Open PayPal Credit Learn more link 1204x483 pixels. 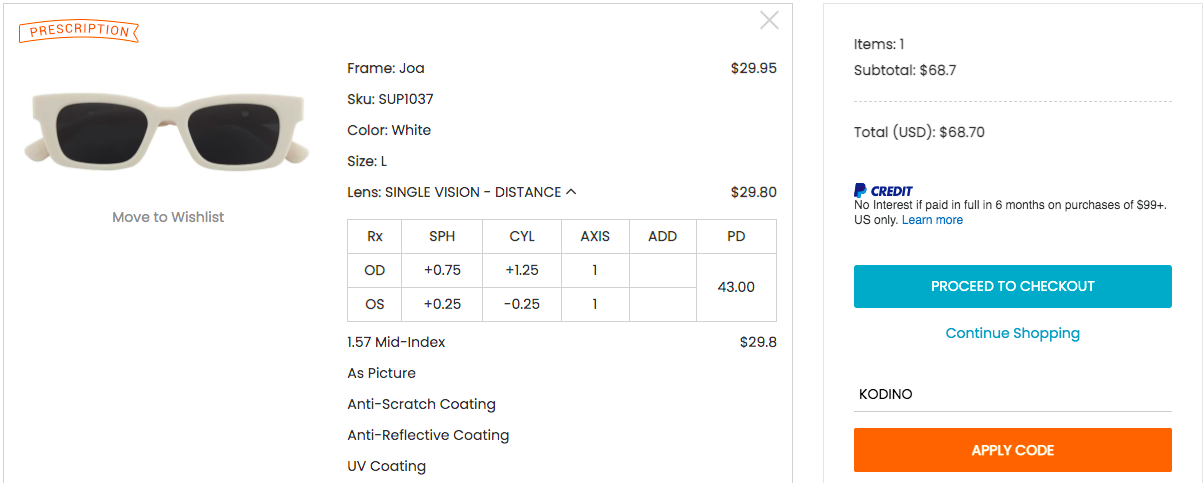[x=932, y=220]
